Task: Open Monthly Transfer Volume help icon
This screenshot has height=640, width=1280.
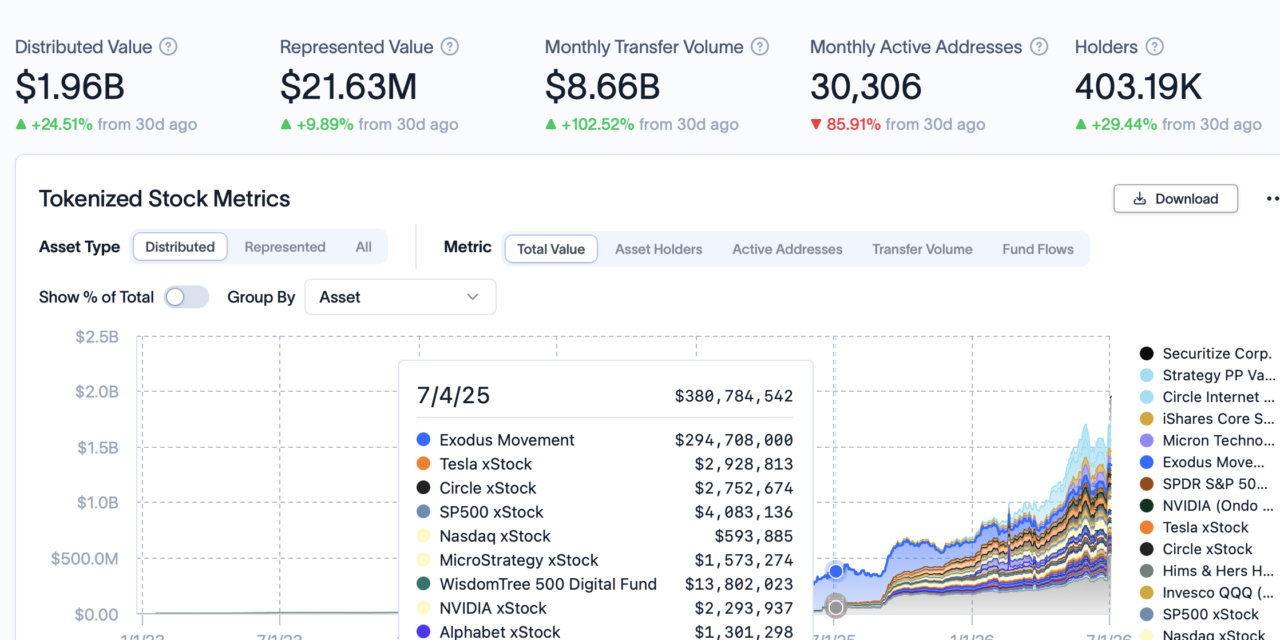Action: (x=760, y=47)
